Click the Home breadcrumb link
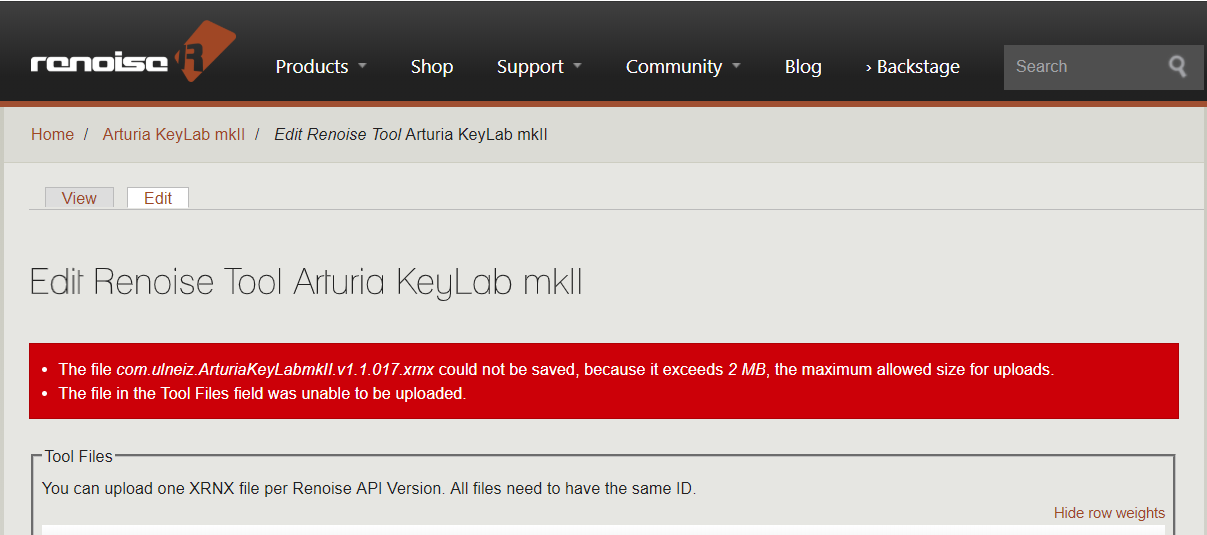 coord(52,134)
